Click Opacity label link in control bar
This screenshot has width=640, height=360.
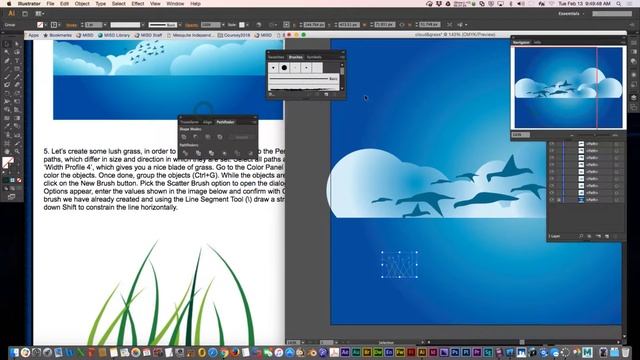point(191,25)
